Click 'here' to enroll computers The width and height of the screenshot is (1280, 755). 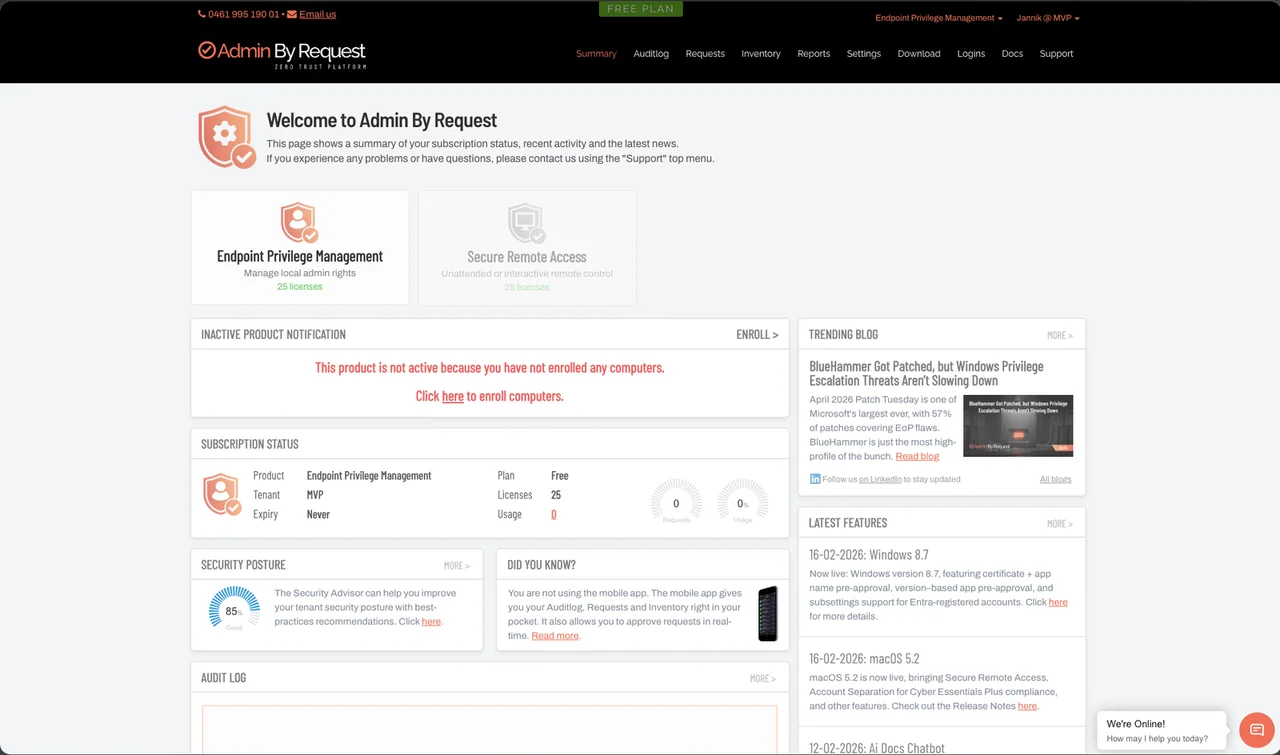click(x=453, y=396)
